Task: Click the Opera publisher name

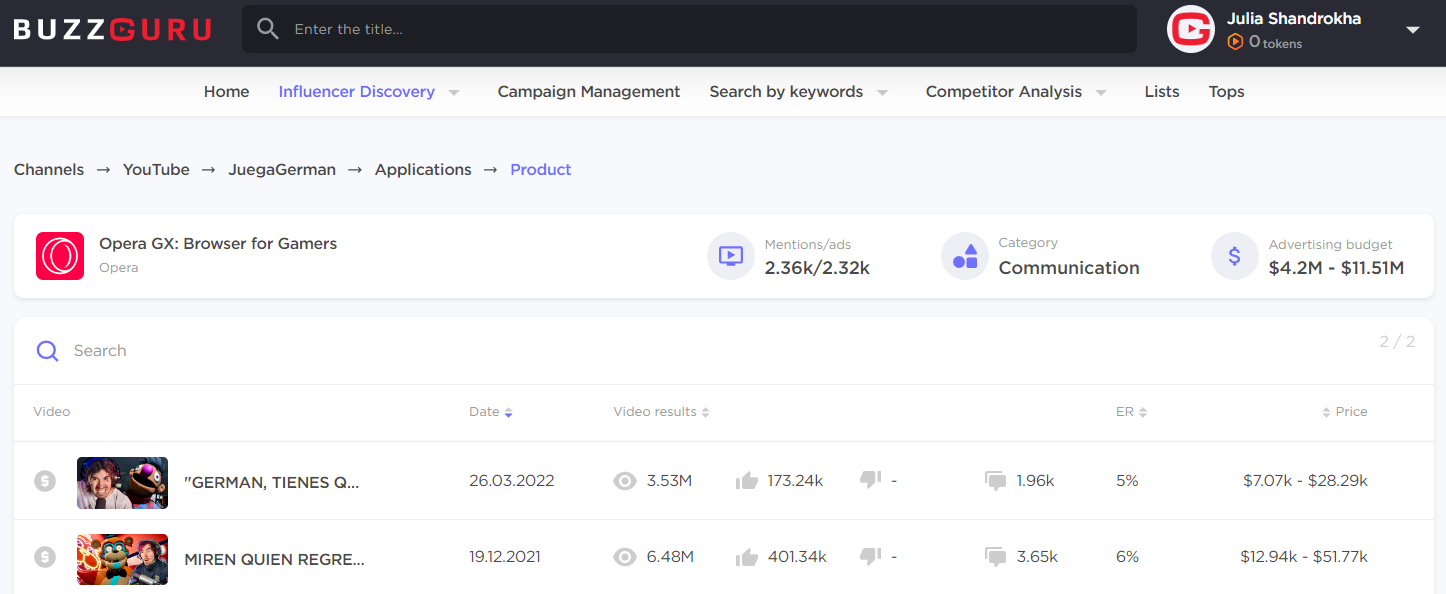Action: (x=119, y=268)
